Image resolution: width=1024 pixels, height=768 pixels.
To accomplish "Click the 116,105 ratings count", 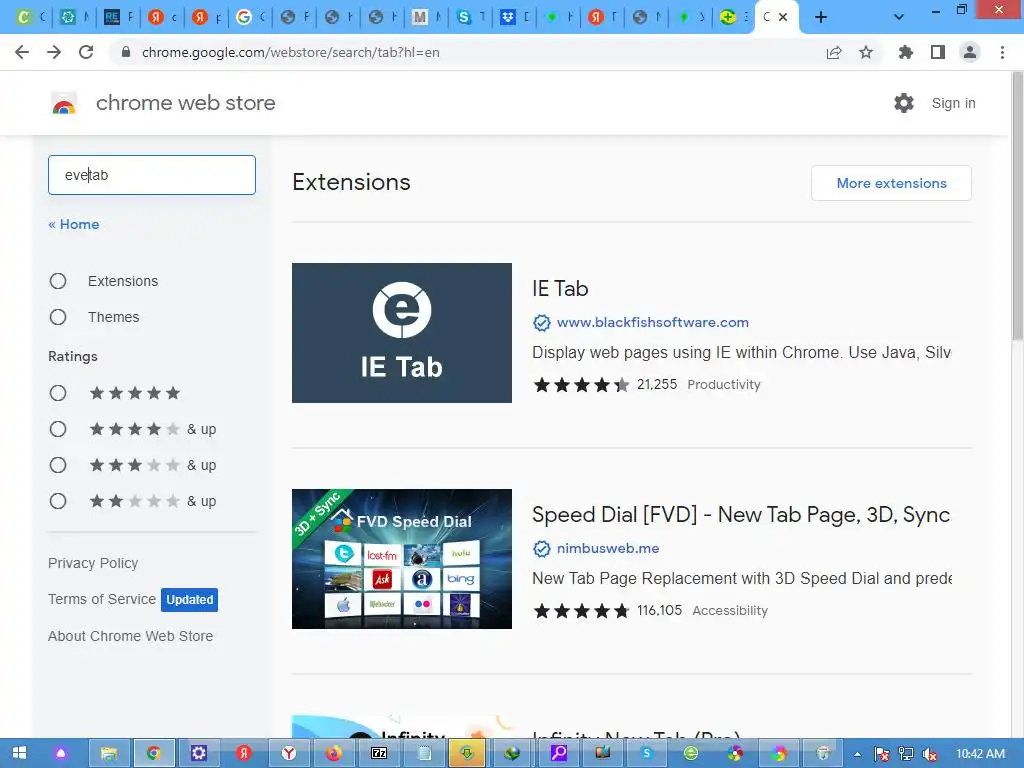I will coord(660,610).
